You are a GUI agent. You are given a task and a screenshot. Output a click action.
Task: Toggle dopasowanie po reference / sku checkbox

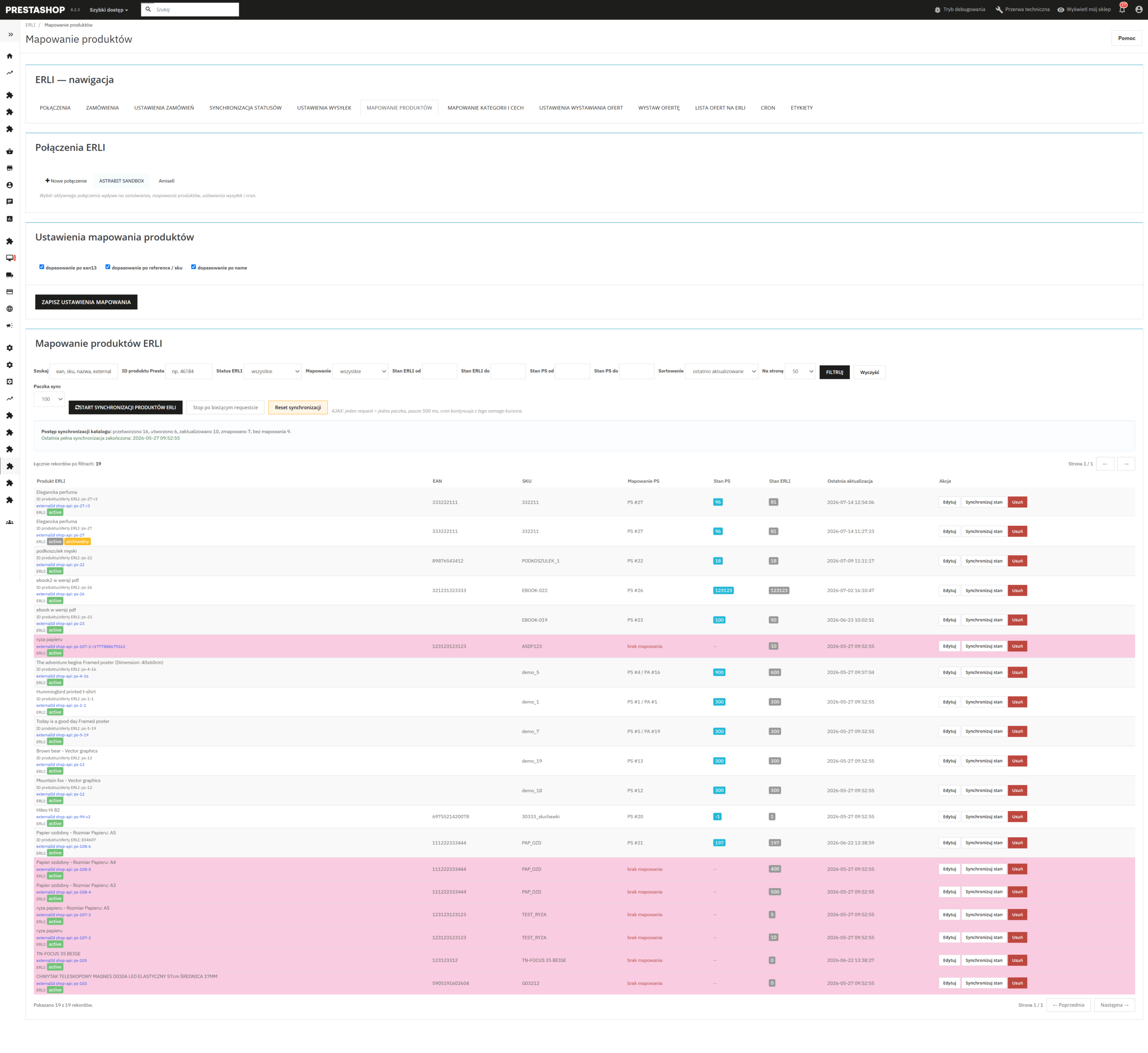coord(108,267)
